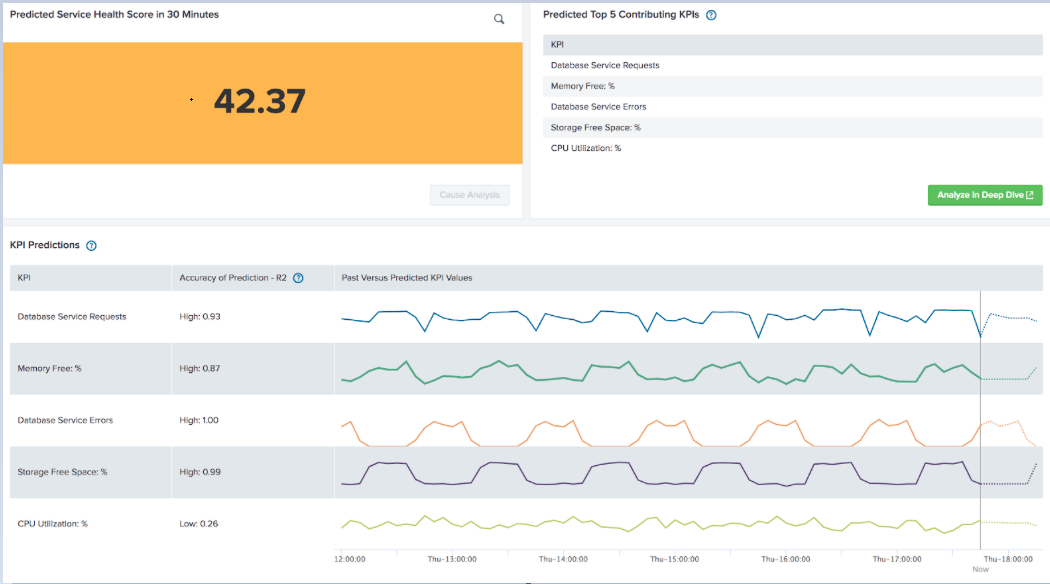Select Database Service Errors in the top 5 list
The width and height of the screenshot is (1050, 584).
598,106
